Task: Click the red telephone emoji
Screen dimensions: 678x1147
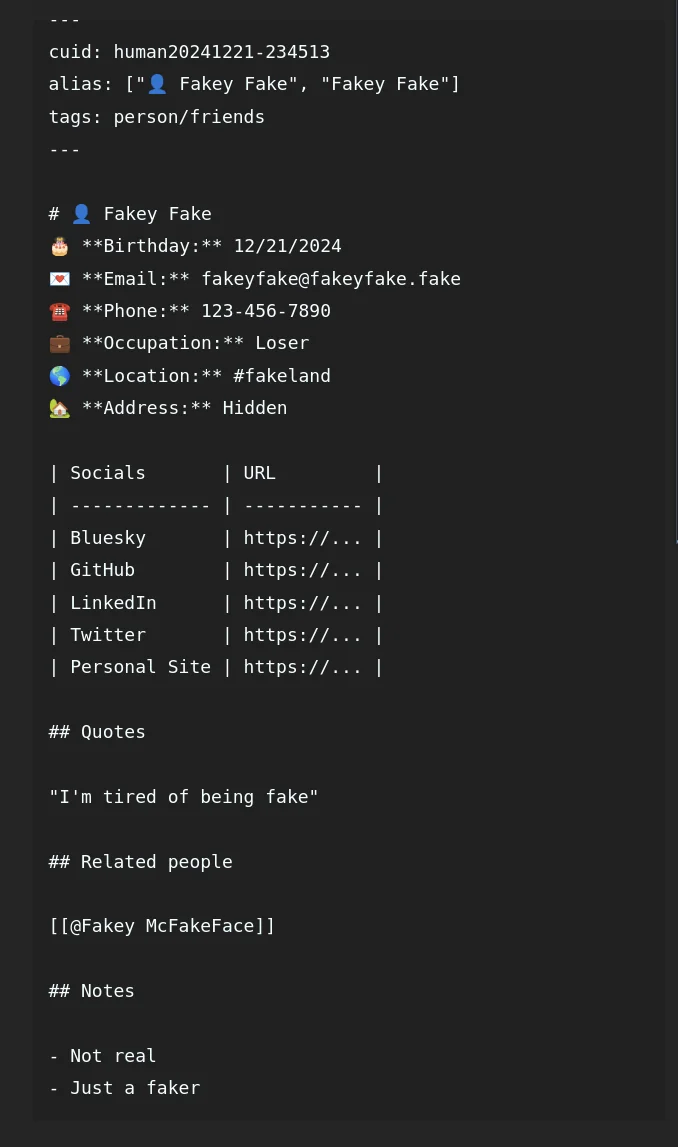Action: point(60,311)
